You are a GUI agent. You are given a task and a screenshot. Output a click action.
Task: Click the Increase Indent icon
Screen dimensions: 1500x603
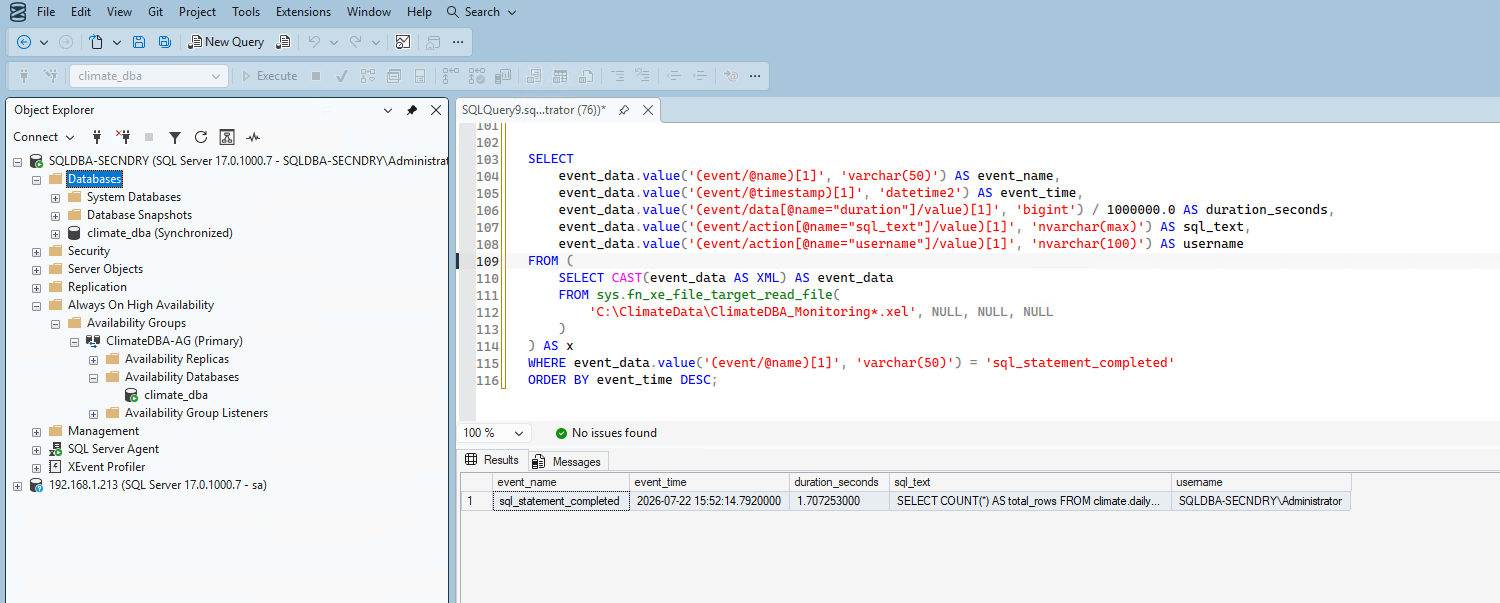[x=700, y=76]
